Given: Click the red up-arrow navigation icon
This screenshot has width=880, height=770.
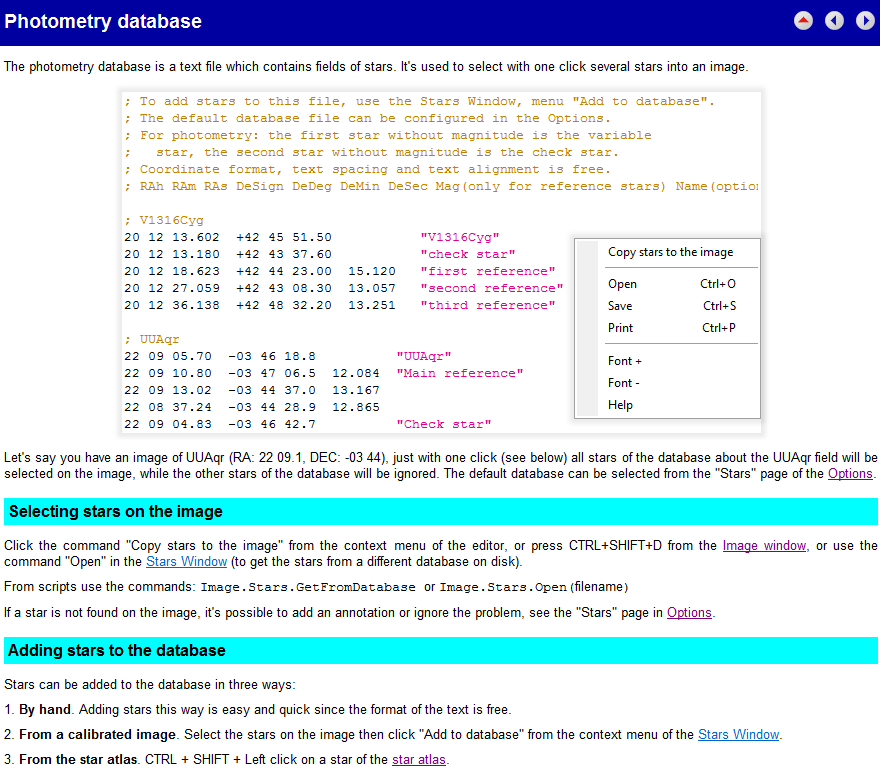Looking at the screenshot, I should (803, 21).
